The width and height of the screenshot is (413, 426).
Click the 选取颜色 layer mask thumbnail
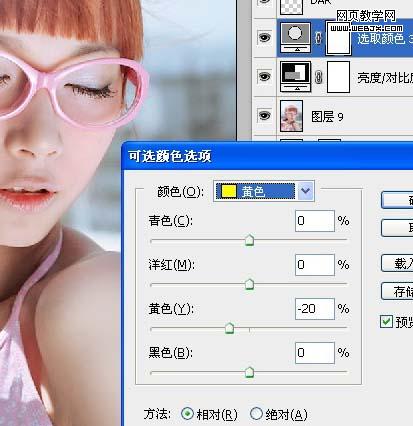[x=338, y=38]
